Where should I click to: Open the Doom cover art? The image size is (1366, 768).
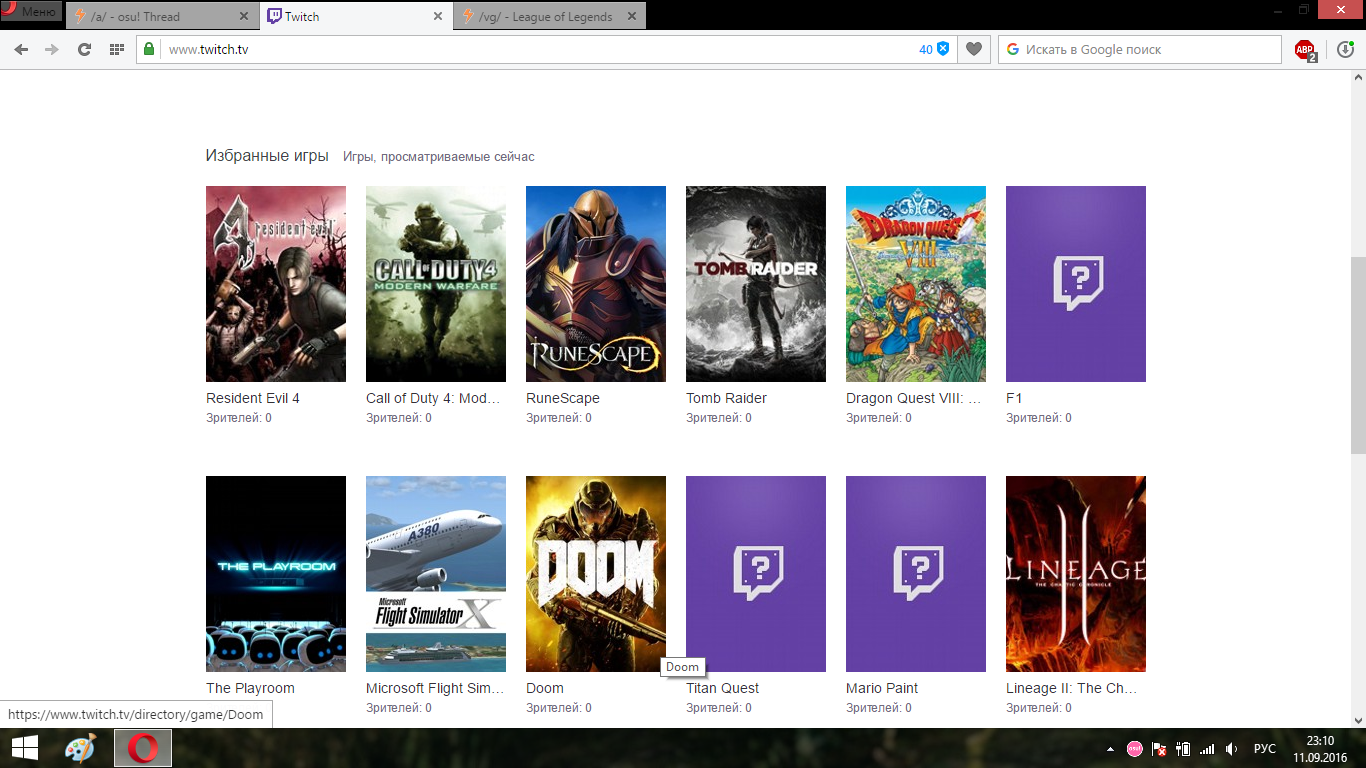pos(596,574)
